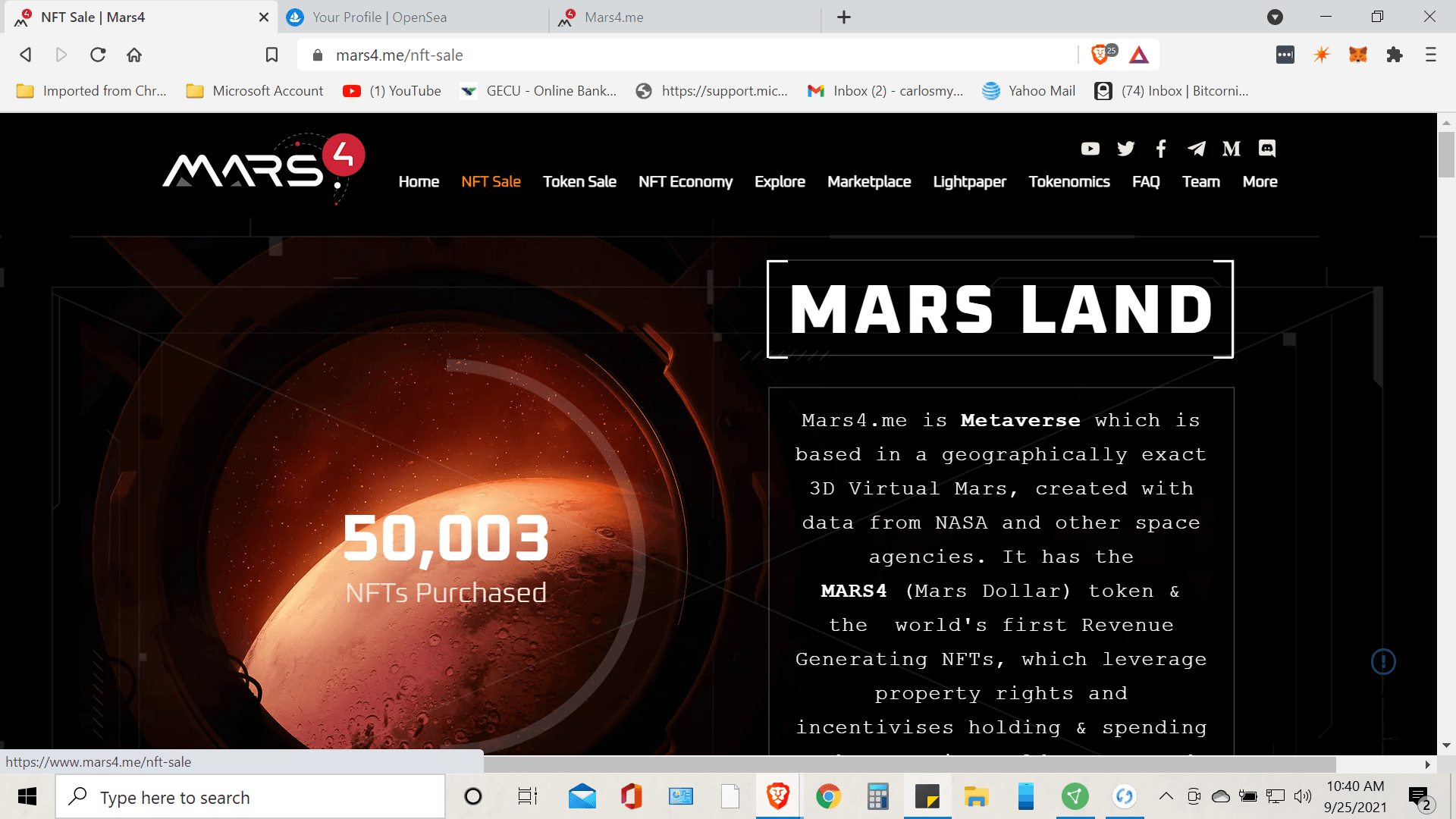Viewport: 1456px width, 819px height.
Task: Open Bitcorni Inbox (74) bookmark
Action: pos(1172,91)
